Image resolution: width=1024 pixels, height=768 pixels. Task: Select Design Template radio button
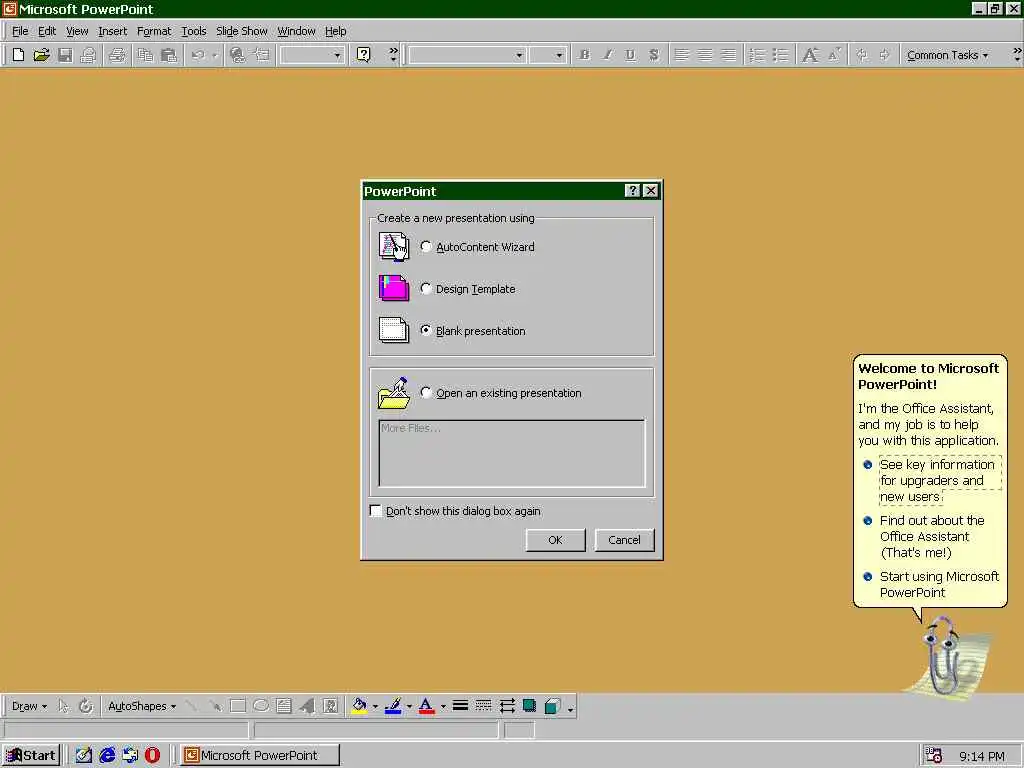tap(426, 289)
